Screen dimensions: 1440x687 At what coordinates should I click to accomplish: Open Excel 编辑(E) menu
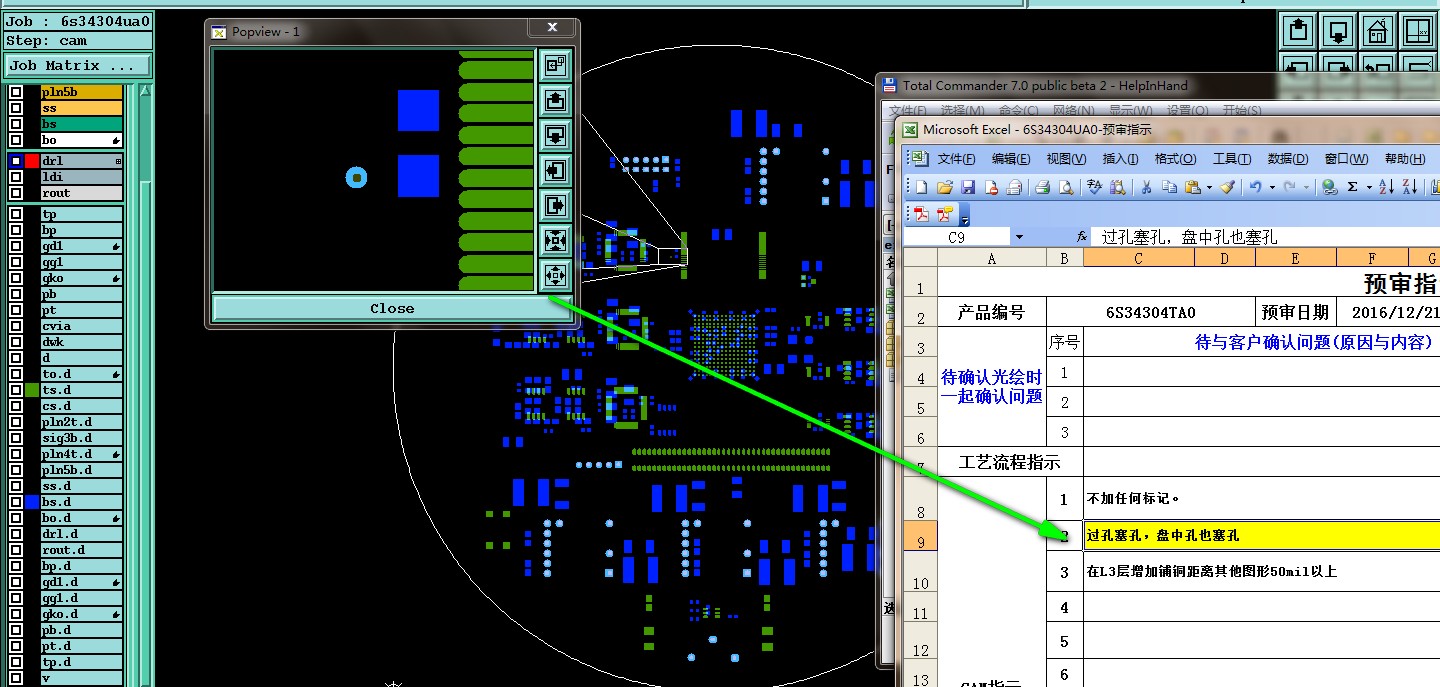[x=1010, y=159]
